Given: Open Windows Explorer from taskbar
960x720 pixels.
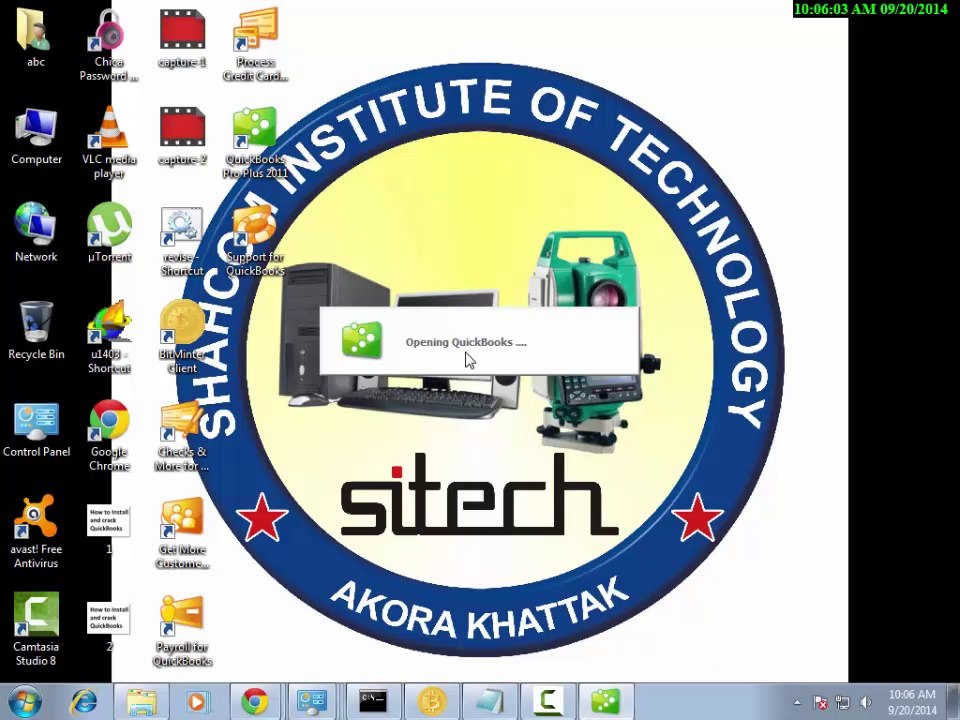Looking at the screenshot, I should pyautogui.click(x=141, y=702).
